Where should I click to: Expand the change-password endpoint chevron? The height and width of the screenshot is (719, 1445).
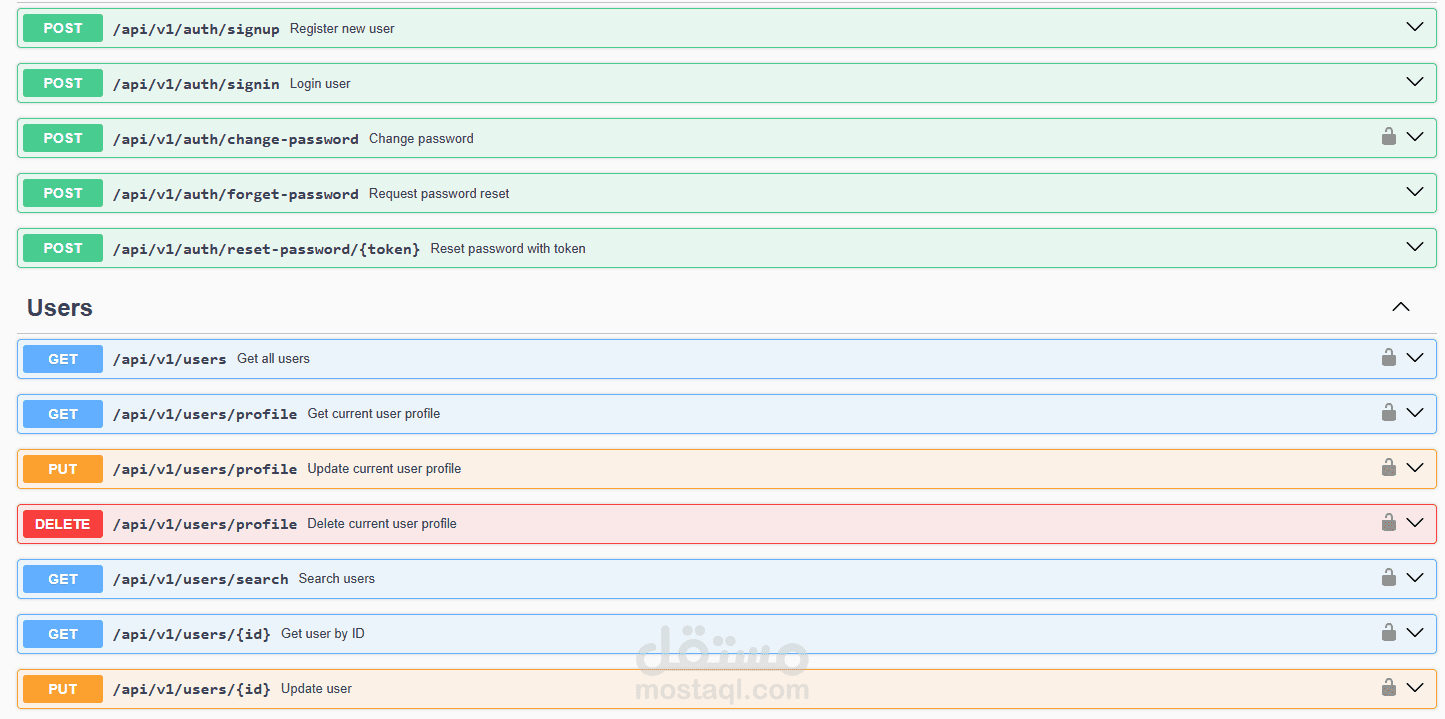pyautogui.click(x=1415, y=137)
